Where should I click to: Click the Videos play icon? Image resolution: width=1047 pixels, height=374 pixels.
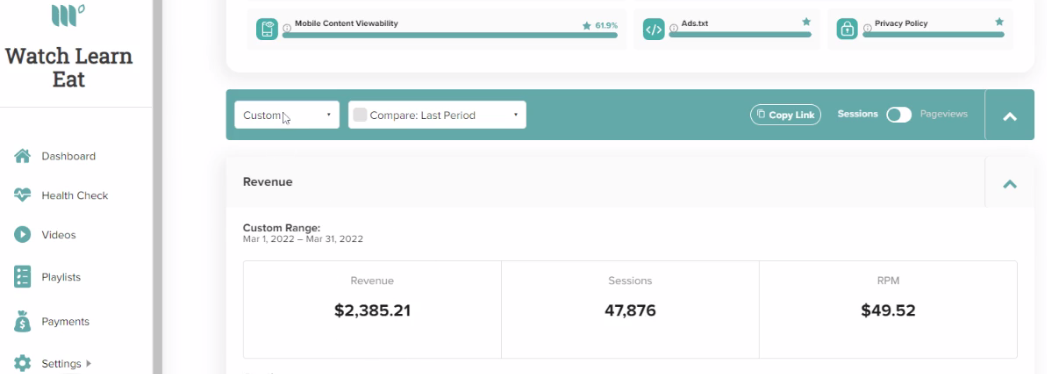[x=22, y=235]
